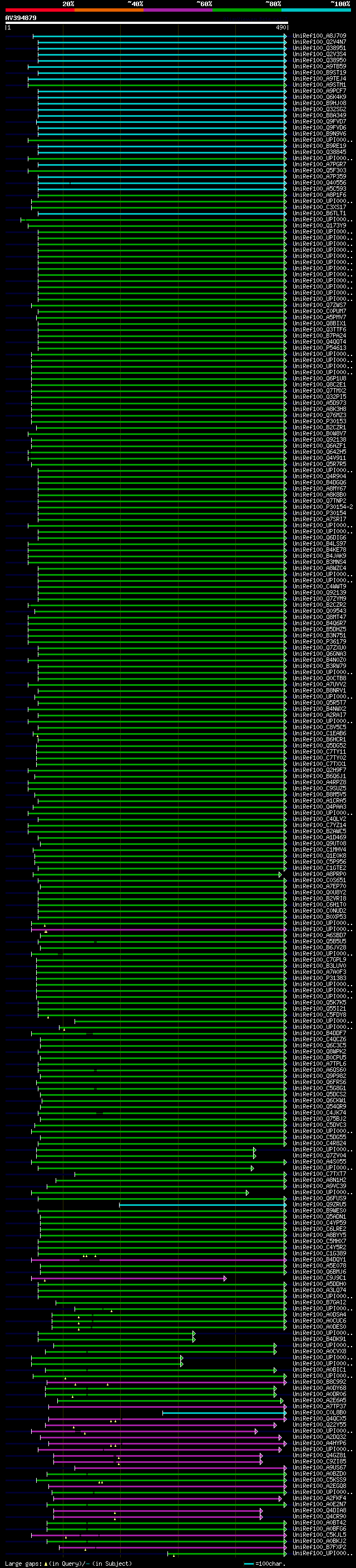Click label UniRef100_C0L8B0
This screenshot has height=1568, width=356.
coord(319,1412)
